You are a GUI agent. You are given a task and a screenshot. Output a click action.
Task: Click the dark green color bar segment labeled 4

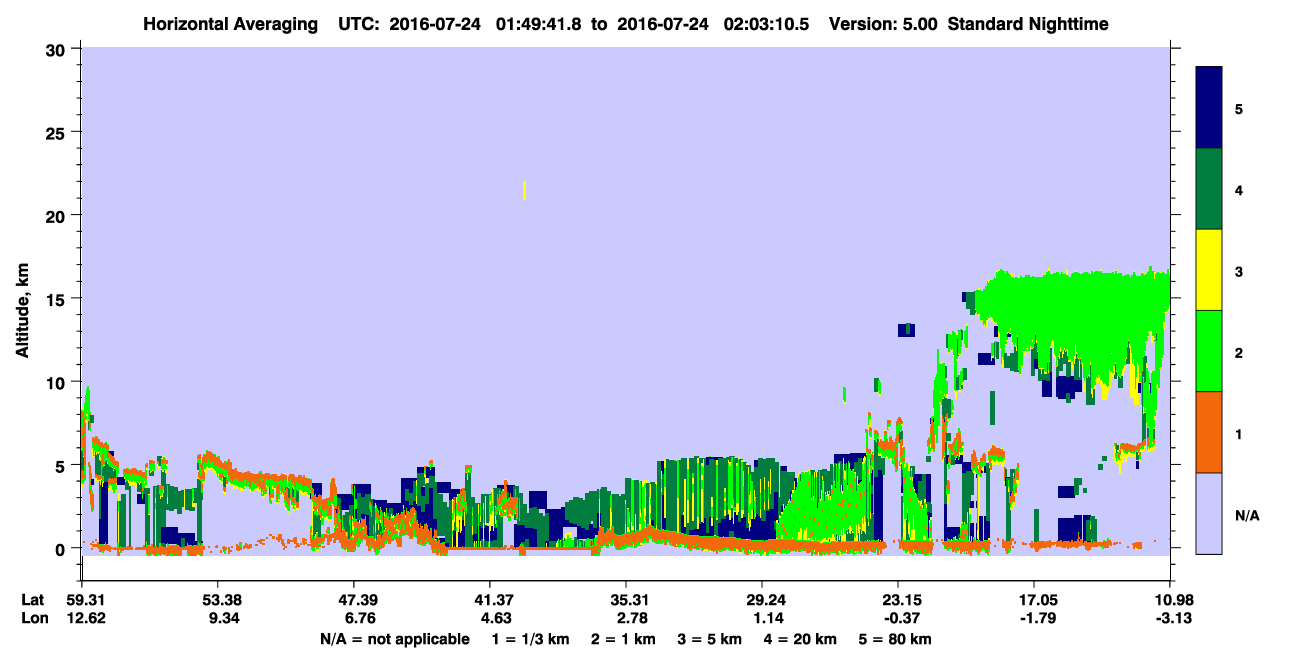[x=1209, y=189]
